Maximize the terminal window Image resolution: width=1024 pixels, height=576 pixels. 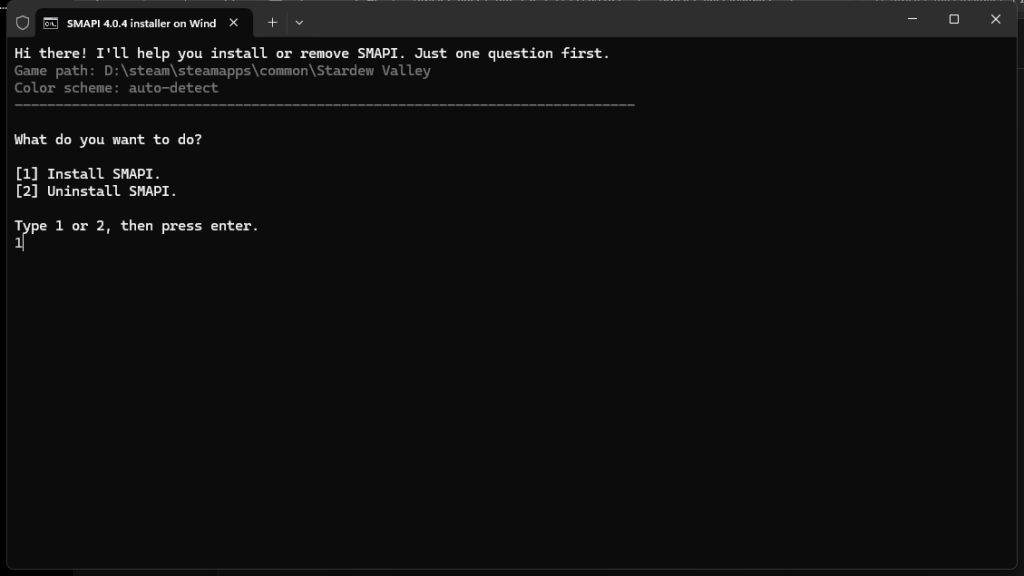pyautogui.click(x=954, y=19)
